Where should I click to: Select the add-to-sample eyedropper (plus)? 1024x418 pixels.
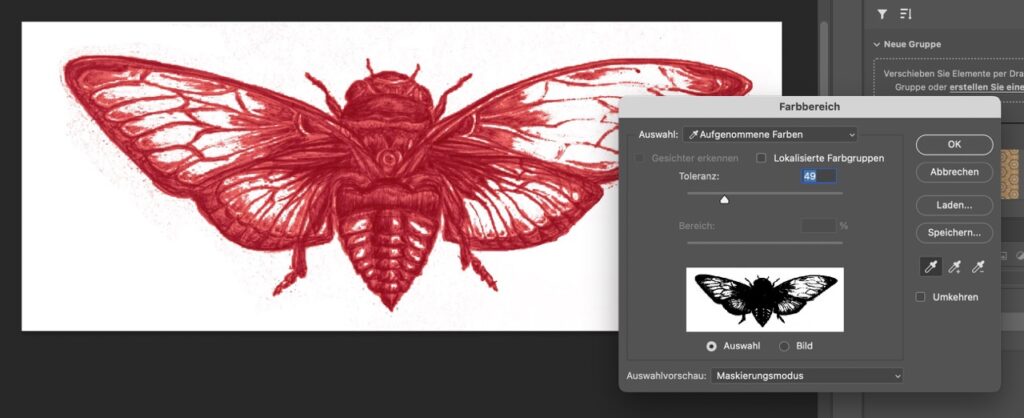tap(954, 266)
